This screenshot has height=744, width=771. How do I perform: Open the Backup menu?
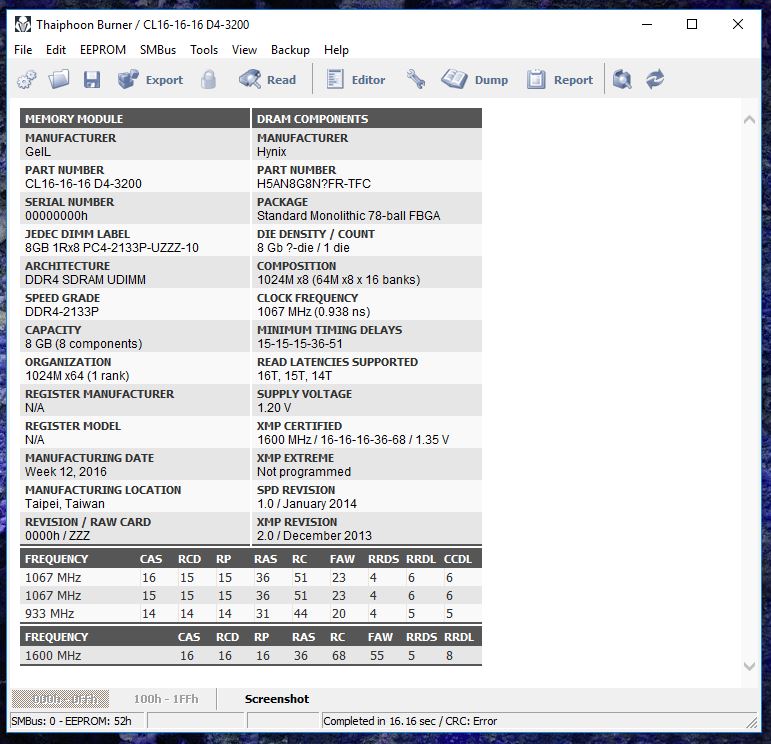pos(290,50)
